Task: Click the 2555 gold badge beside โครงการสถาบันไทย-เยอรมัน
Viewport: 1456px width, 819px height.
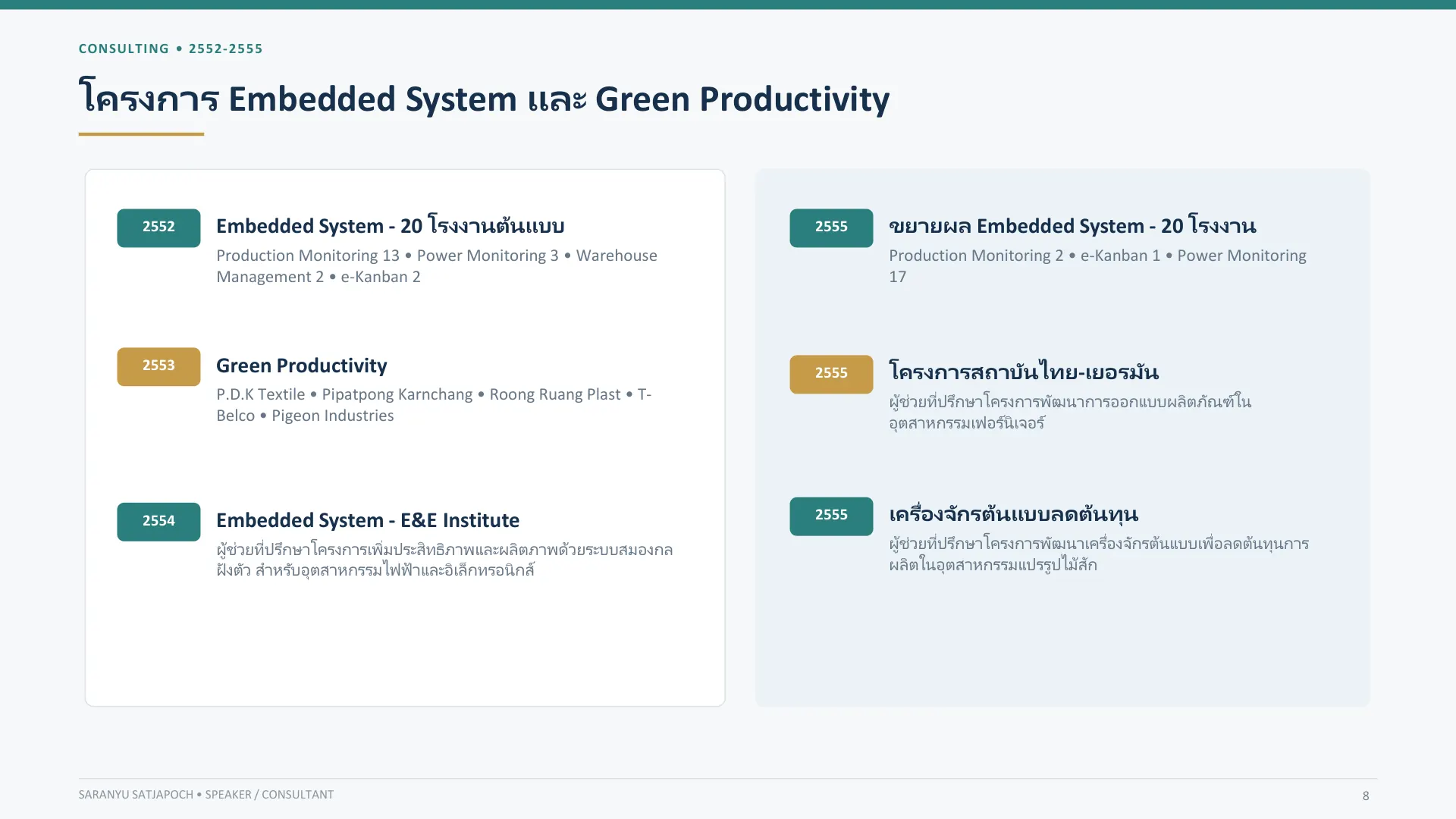Action: pyautogui.click(x=831, y=374)
